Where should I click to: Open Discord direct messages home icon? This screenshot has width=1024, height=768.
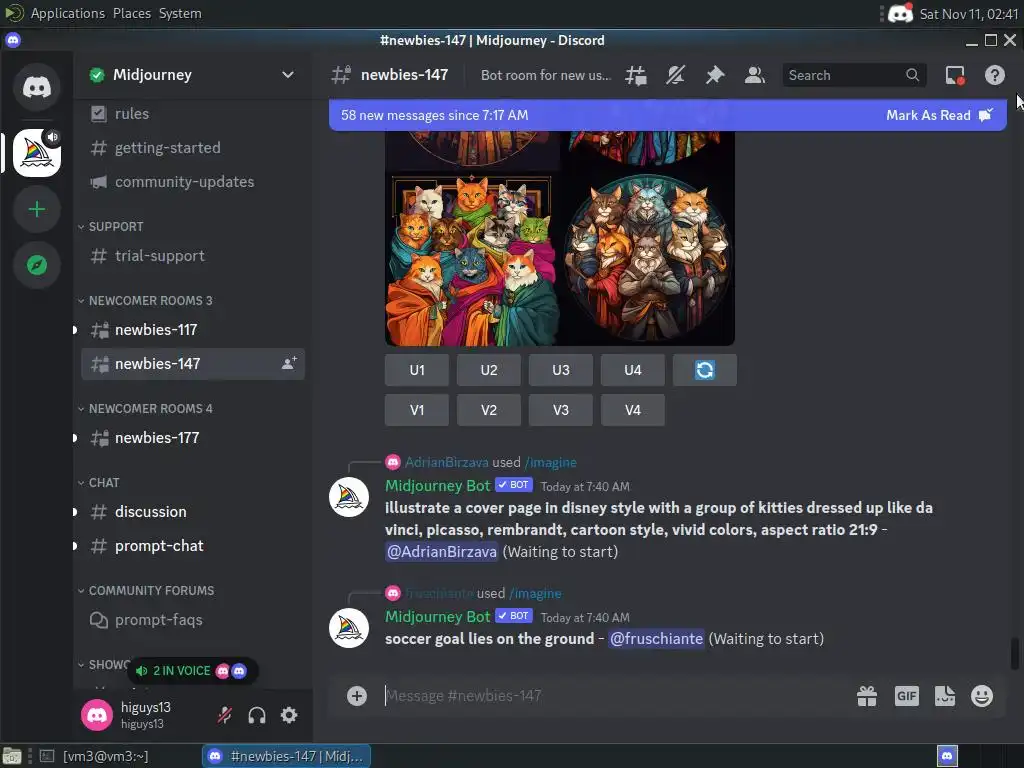coord(37,87)
